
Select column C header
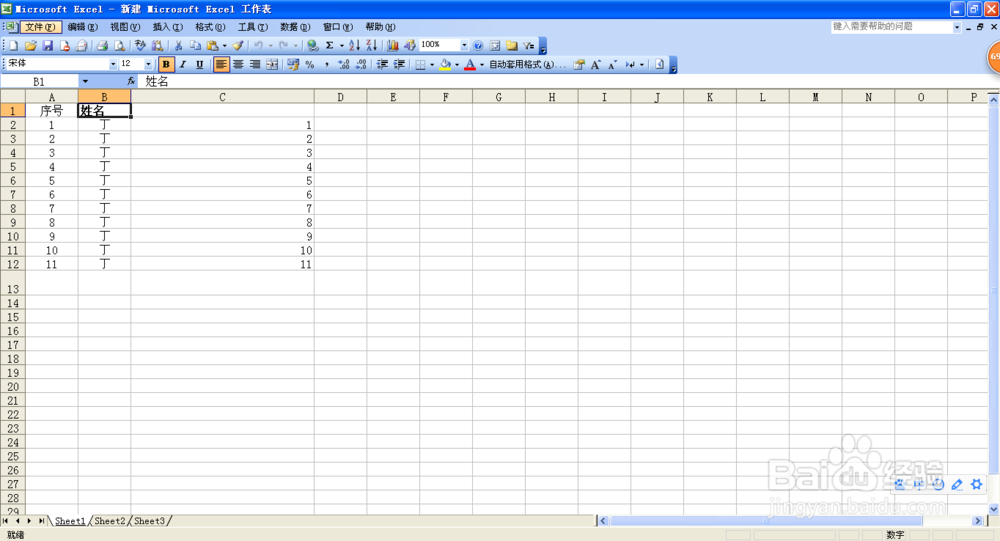222,97
